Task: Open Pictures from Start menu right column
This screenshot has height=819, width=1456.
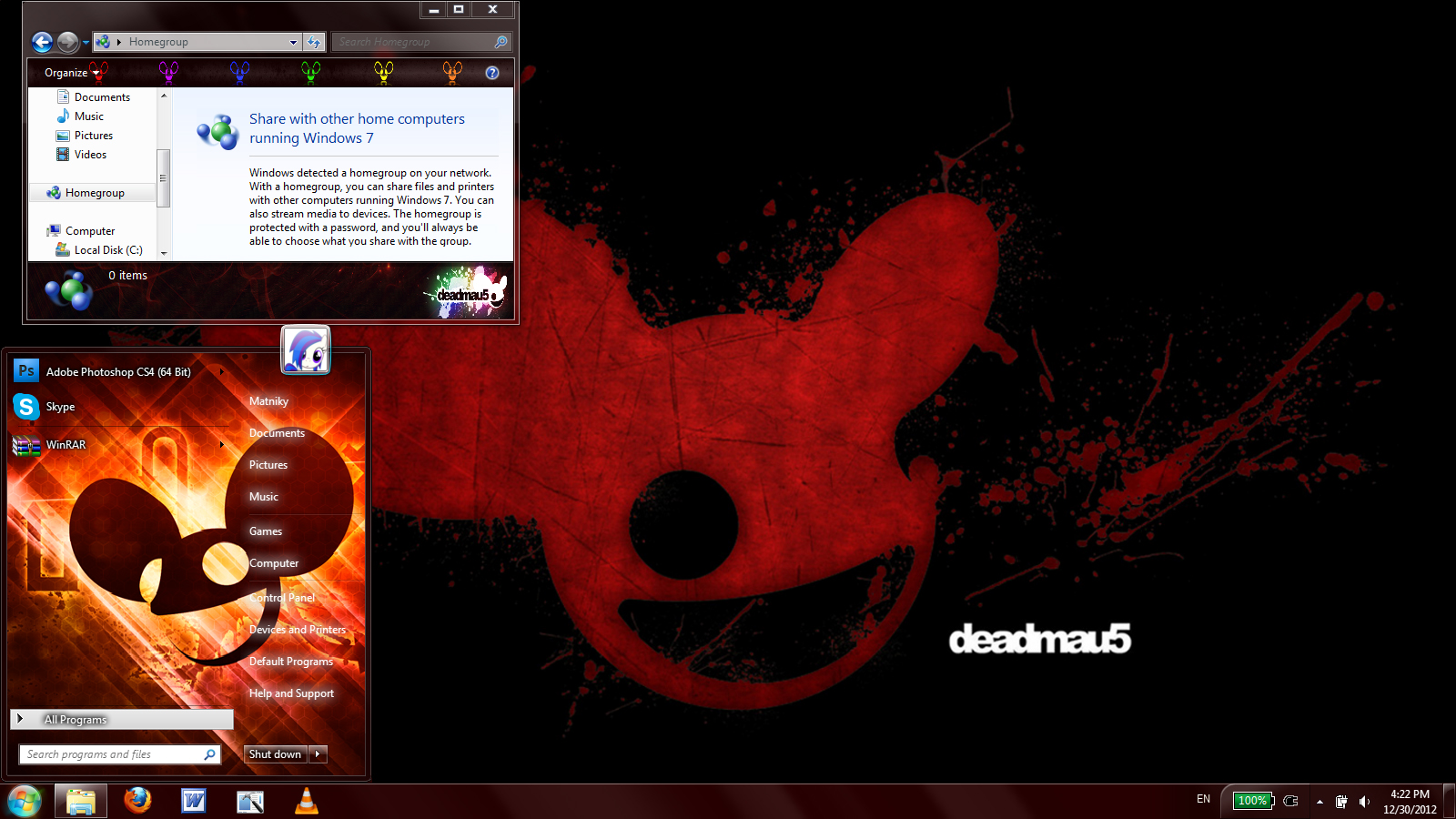Action: tap(268, 465)
